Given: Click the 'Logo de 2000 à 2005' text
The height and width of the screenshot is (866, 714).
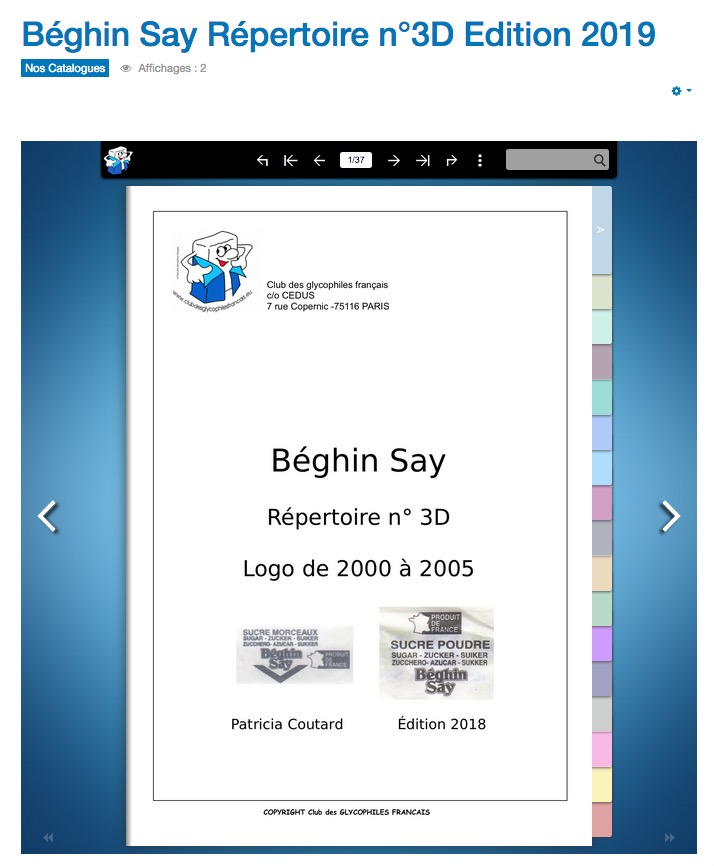Looking at the screenshot, I should tap(358, 568).
